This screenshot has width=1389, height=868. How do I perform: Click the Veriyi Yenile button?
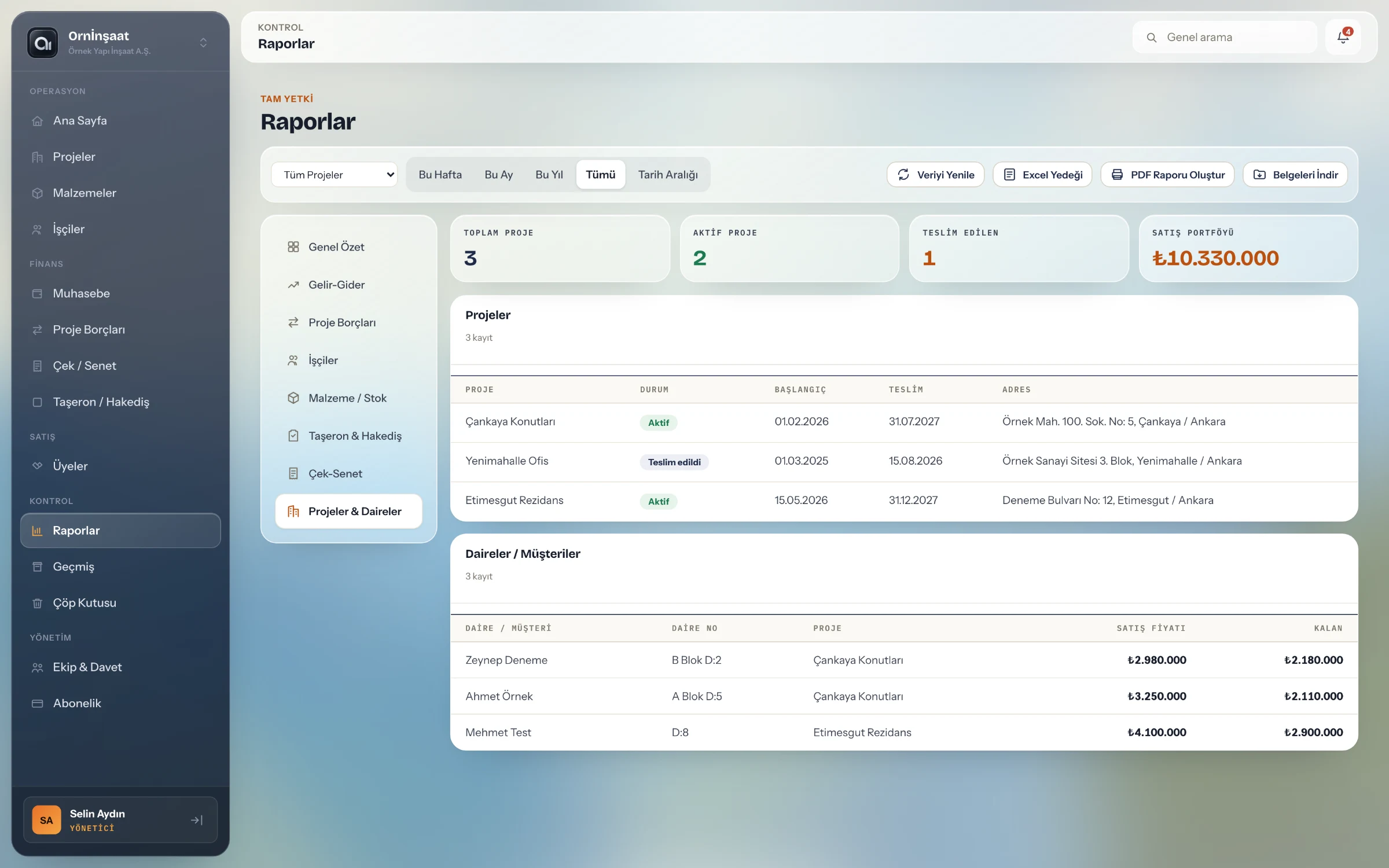coord(936,175)
